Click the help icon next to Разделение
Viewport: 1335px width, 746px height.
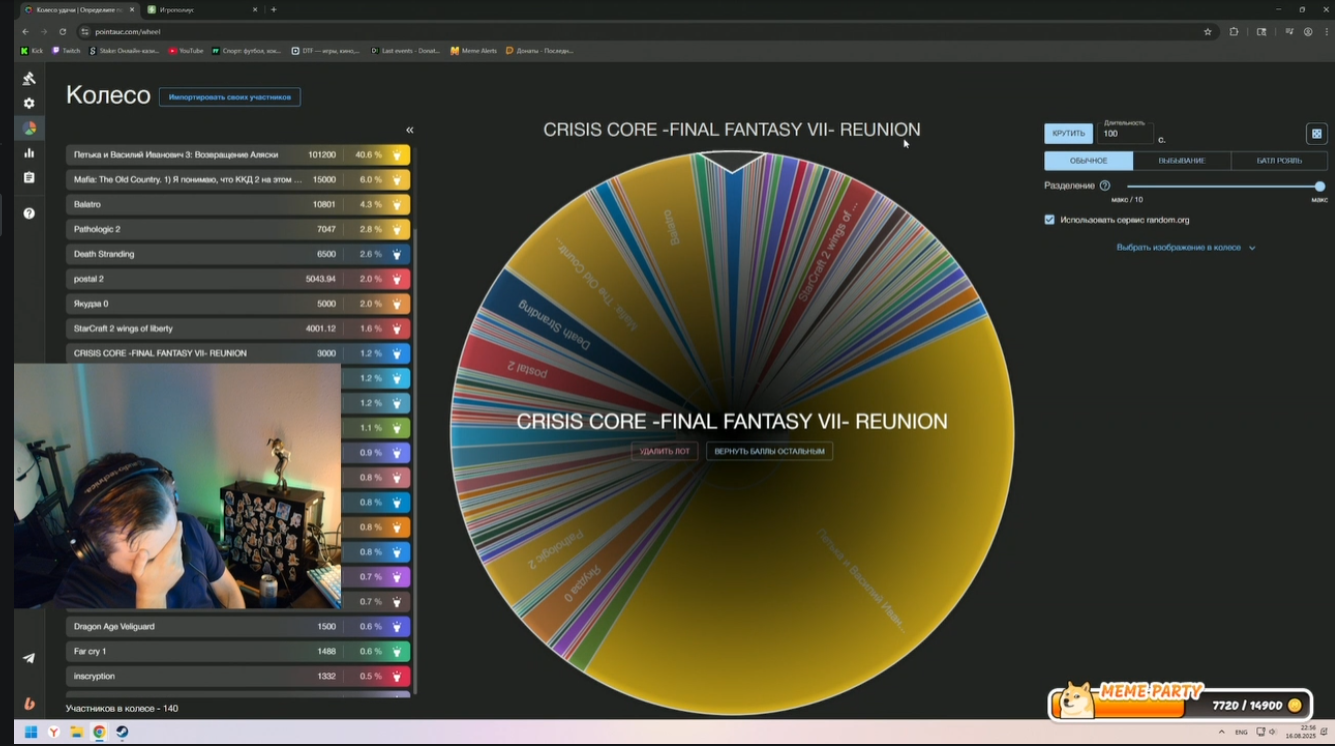point(1105,186)
